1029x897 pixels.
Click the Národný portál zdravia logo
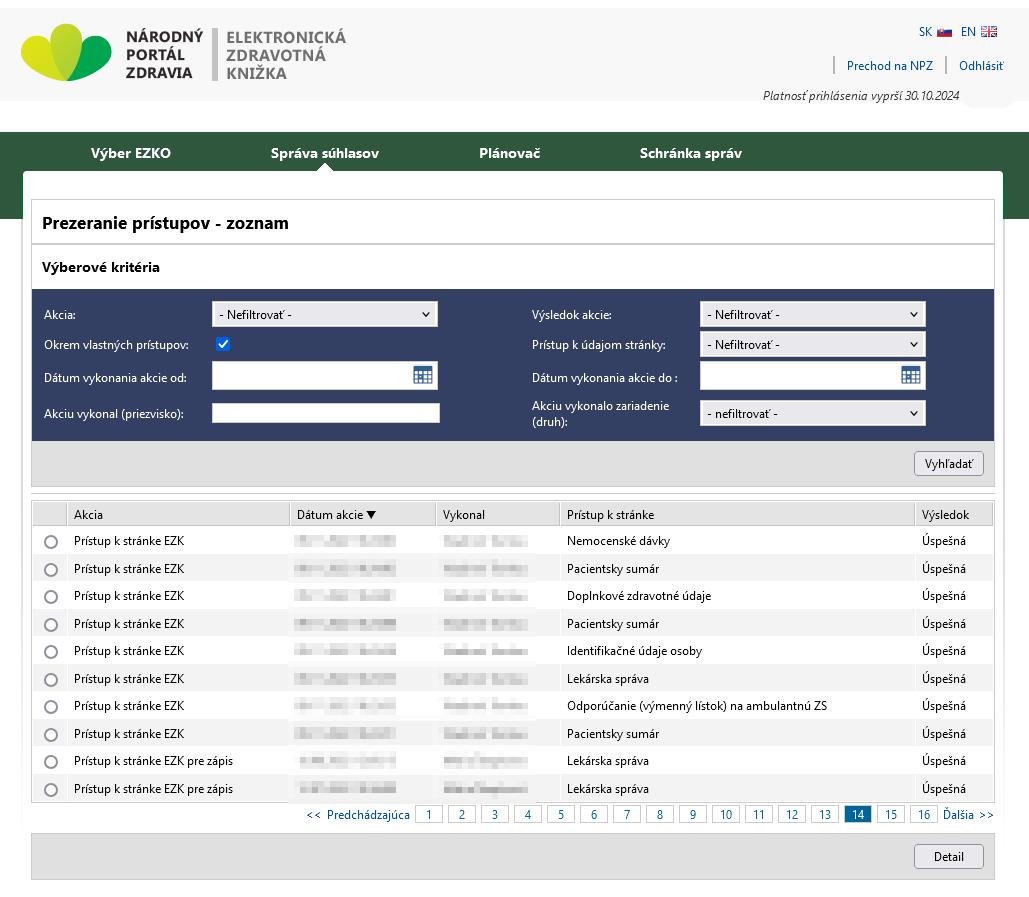coord(66,53)
